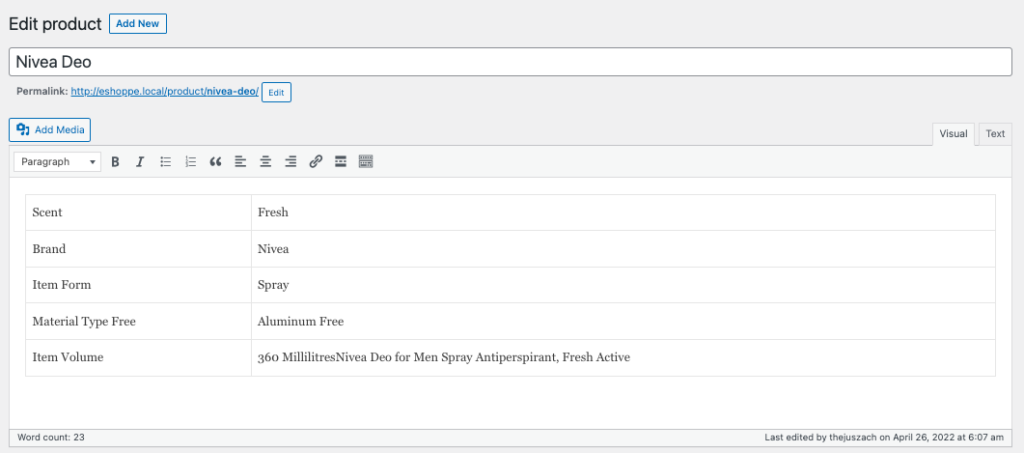Viewport: 1024px width, 453px height.
Task: Click the Aluminum Free table cell
Action: pyautogui.click(x=301, y=322)
